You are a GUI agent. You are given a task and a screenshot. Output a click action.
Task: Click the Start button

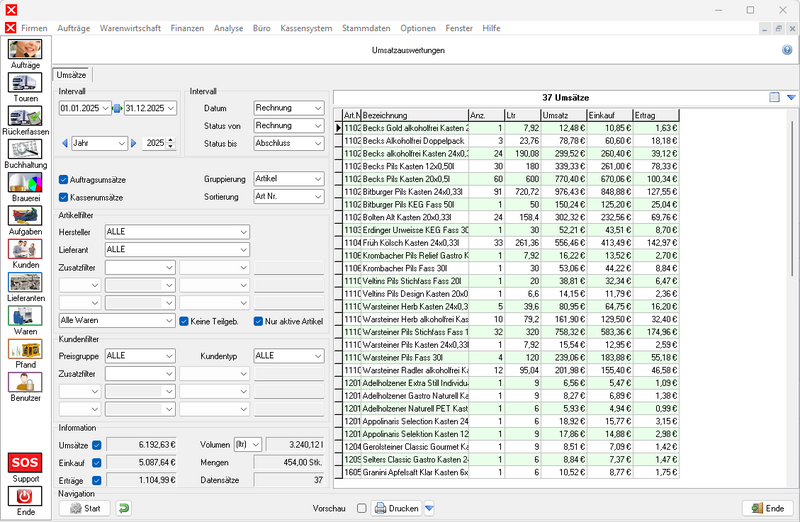85,508
